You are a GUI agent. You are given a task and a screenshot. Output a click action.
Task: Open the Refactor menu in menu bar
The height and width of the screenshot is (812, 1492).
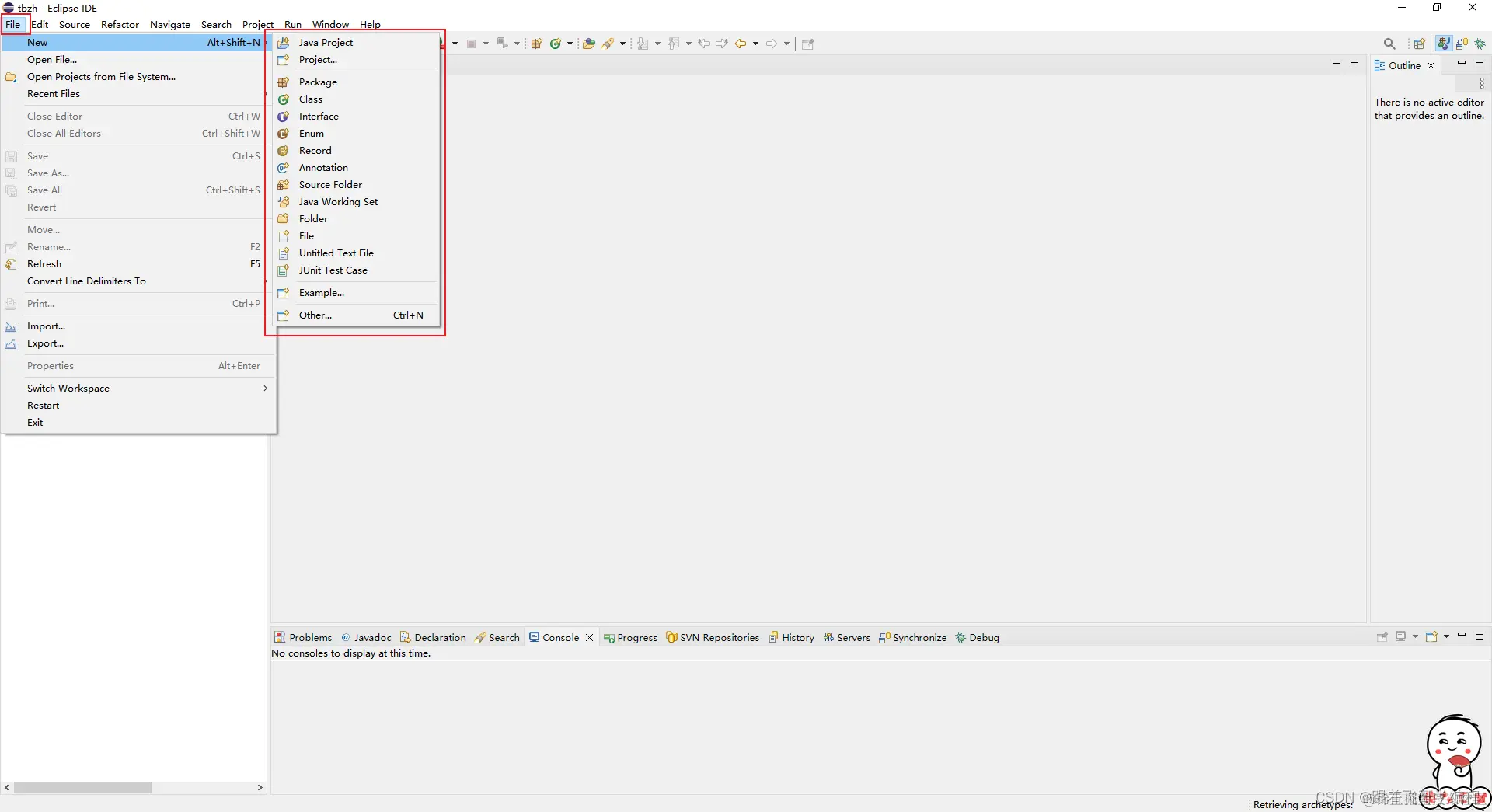coord(120,24)
